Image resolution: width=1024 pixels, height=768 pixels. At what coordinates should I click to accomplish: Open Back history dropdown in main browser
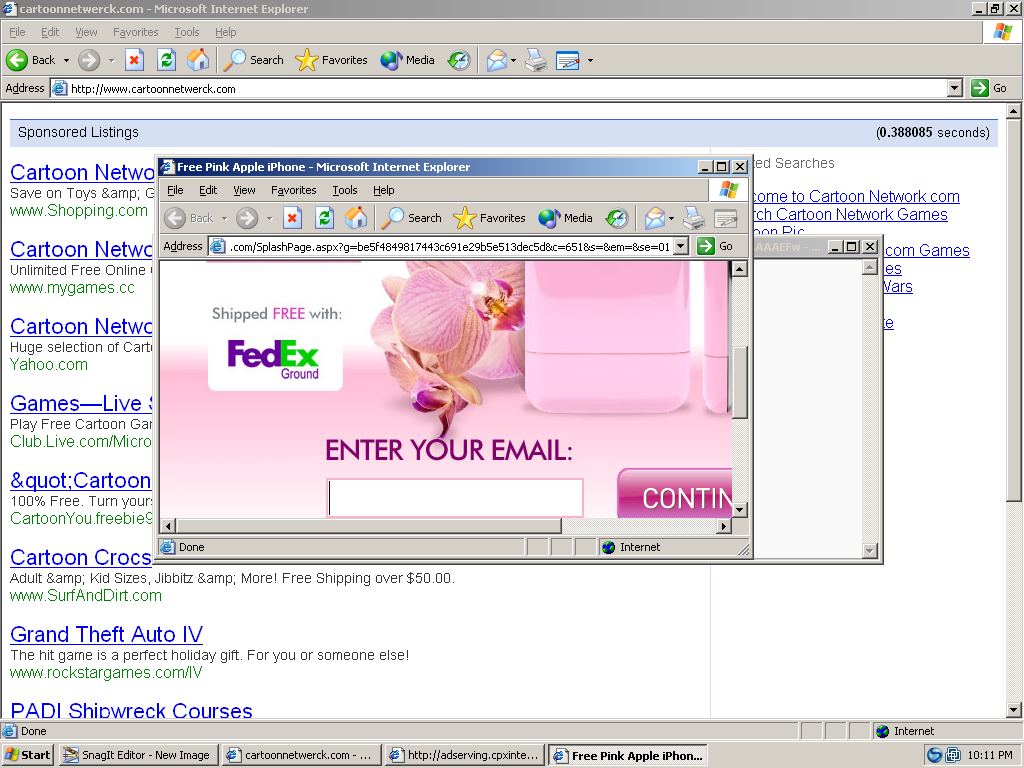coord(66,60)
